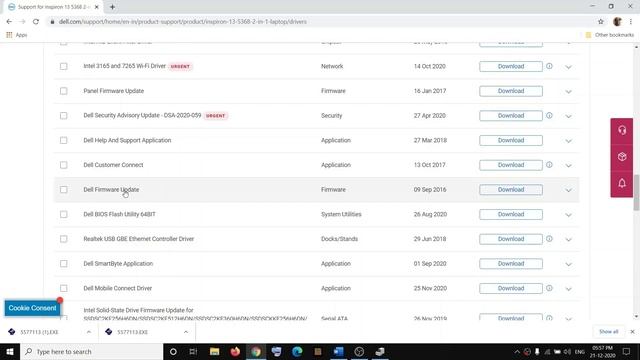Click Windows taskbar search box
Viewport: 640px width, 360px height.
91,351
